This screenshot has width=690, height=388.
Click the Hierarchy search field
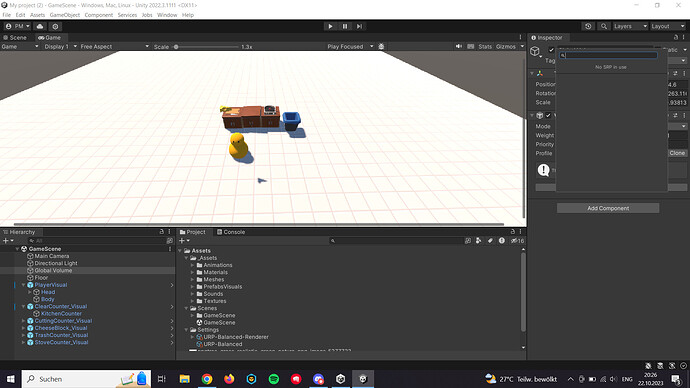[97, 241]
